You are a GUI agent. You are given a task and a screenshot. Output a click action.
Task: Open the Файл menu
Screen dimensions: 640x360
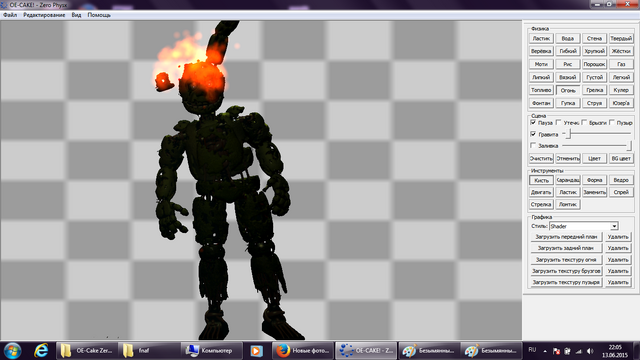coord(10,15)
